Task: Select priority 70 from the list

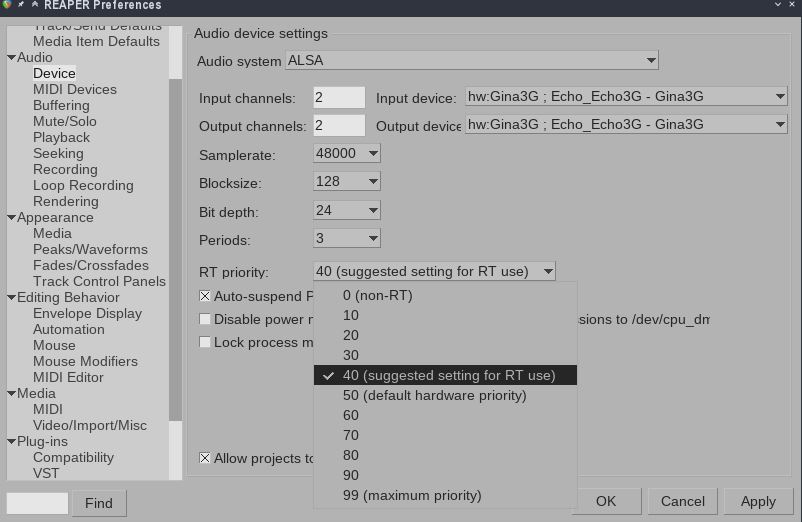Action: click(445, 435)
